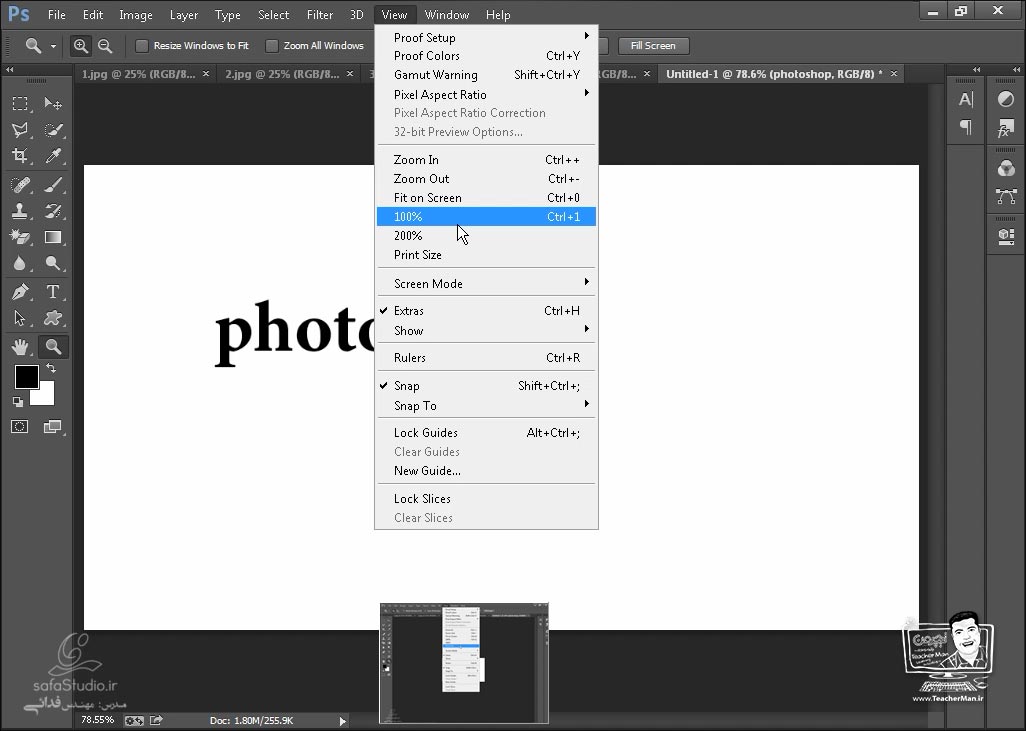This screenshot has width=1026, height=731.
Task: Open the Paths panel icon
Action: 1006,196
